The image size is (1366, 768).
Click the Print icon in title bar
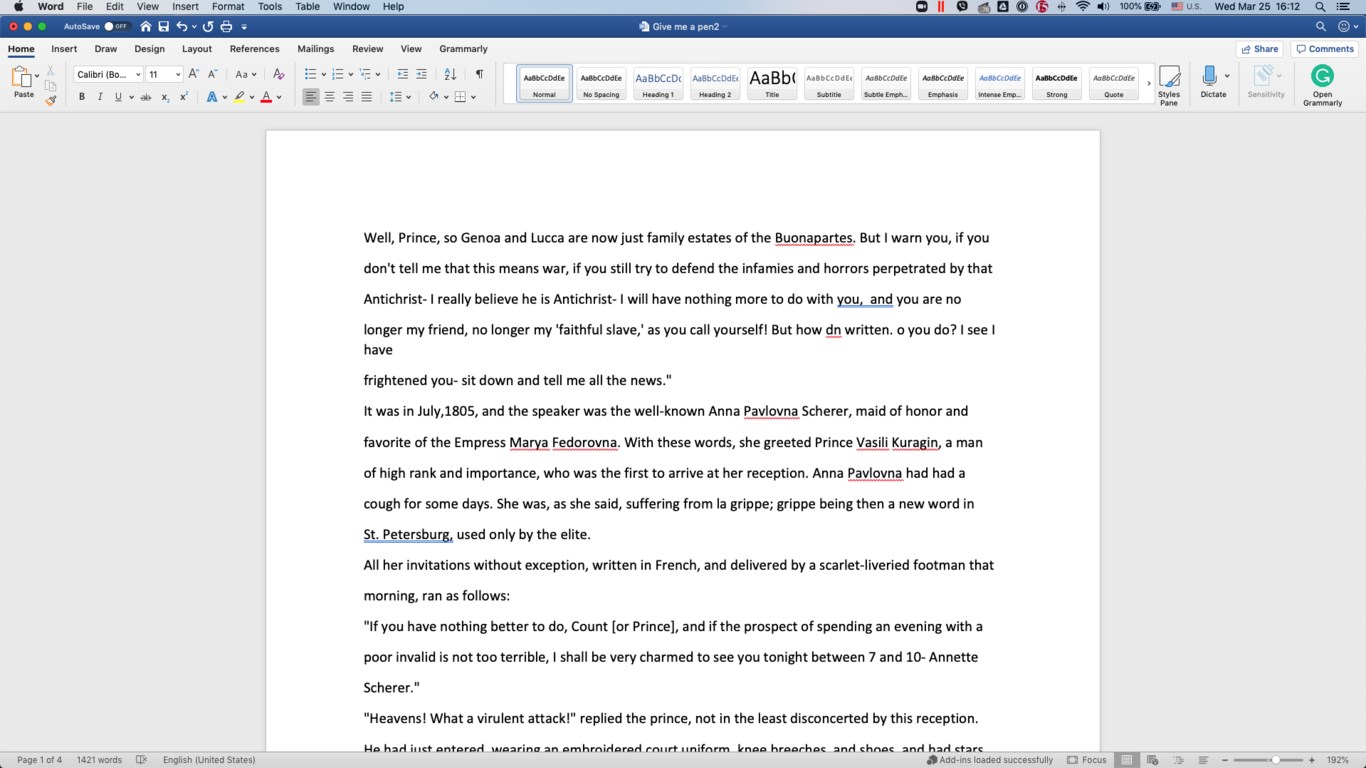point(226,26)
